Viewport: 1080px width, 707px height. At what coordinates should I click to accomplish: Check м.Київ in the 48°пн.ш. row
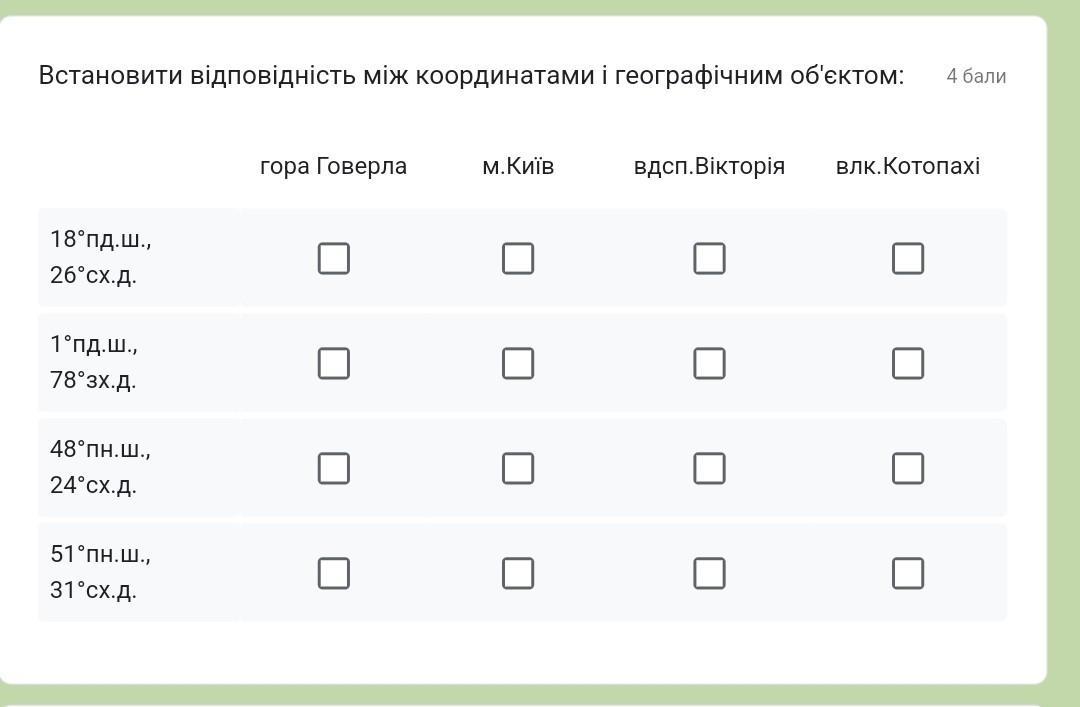(518, 468)
